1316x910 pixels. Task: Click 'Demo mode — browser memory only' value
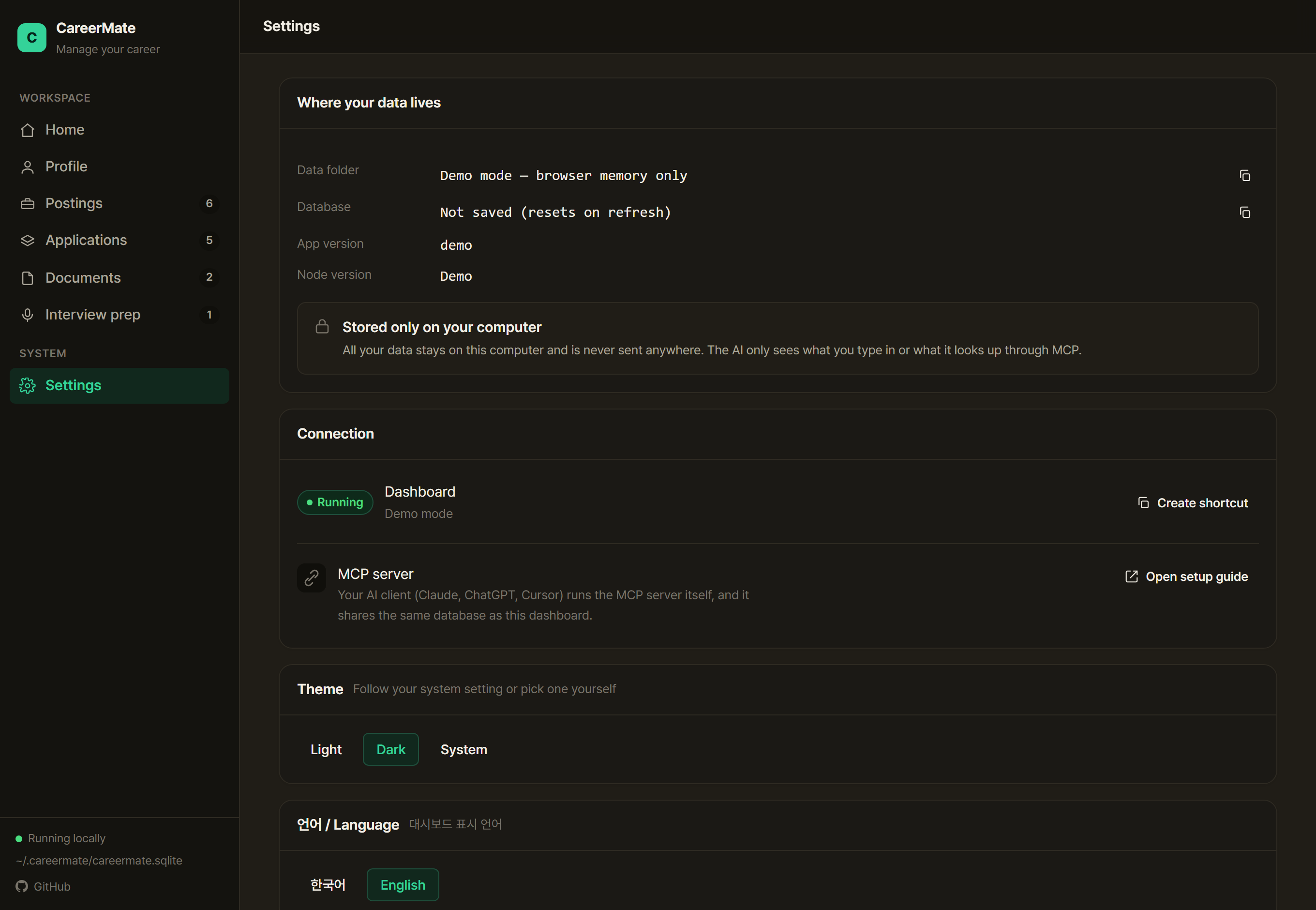pyautogui.click(x=564, y=176)
